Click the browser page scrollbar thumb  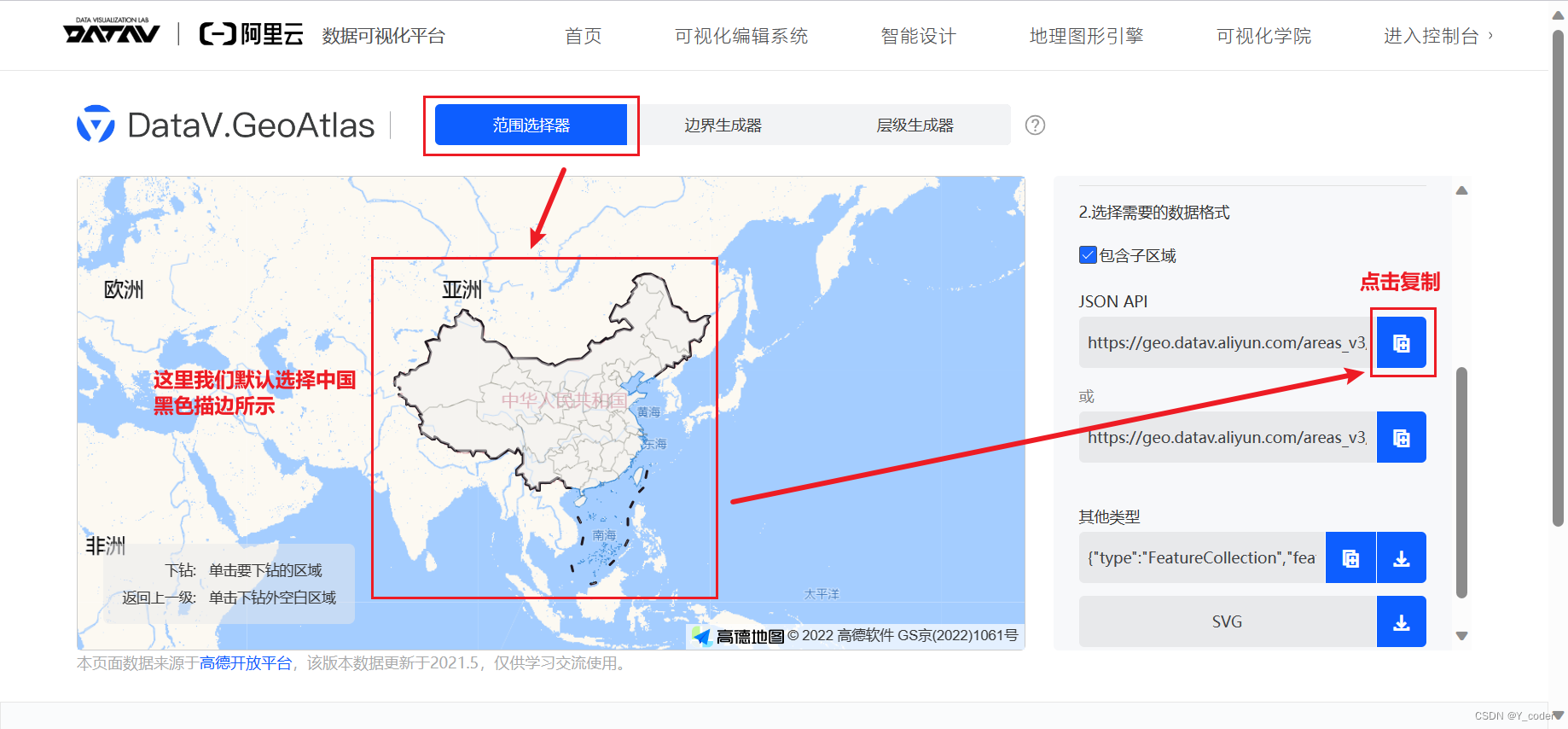click(1558, 278)
